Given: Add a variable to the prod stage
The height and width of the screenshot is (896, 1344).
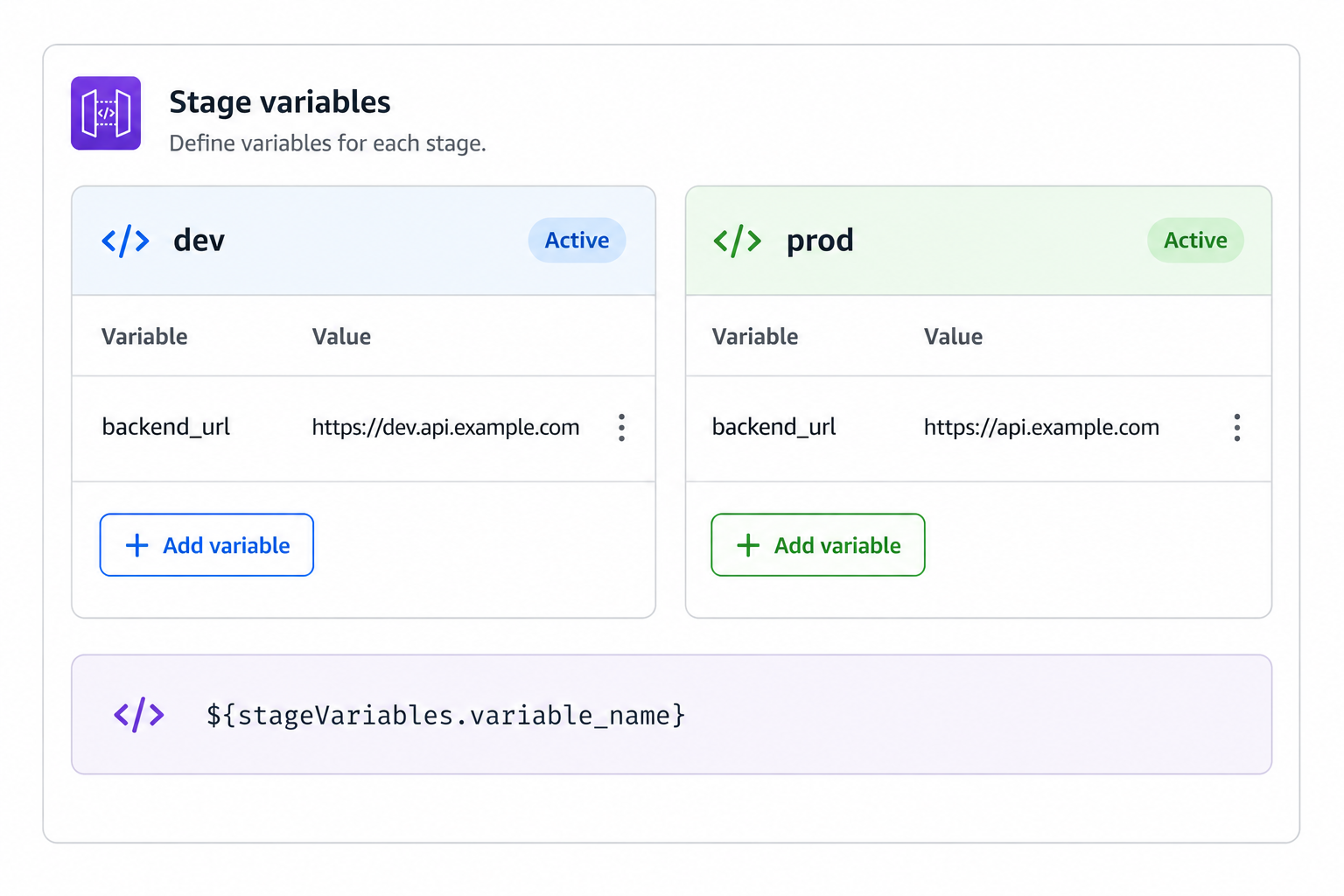Looking at the screenshot, I should click(x=818, y=545).
